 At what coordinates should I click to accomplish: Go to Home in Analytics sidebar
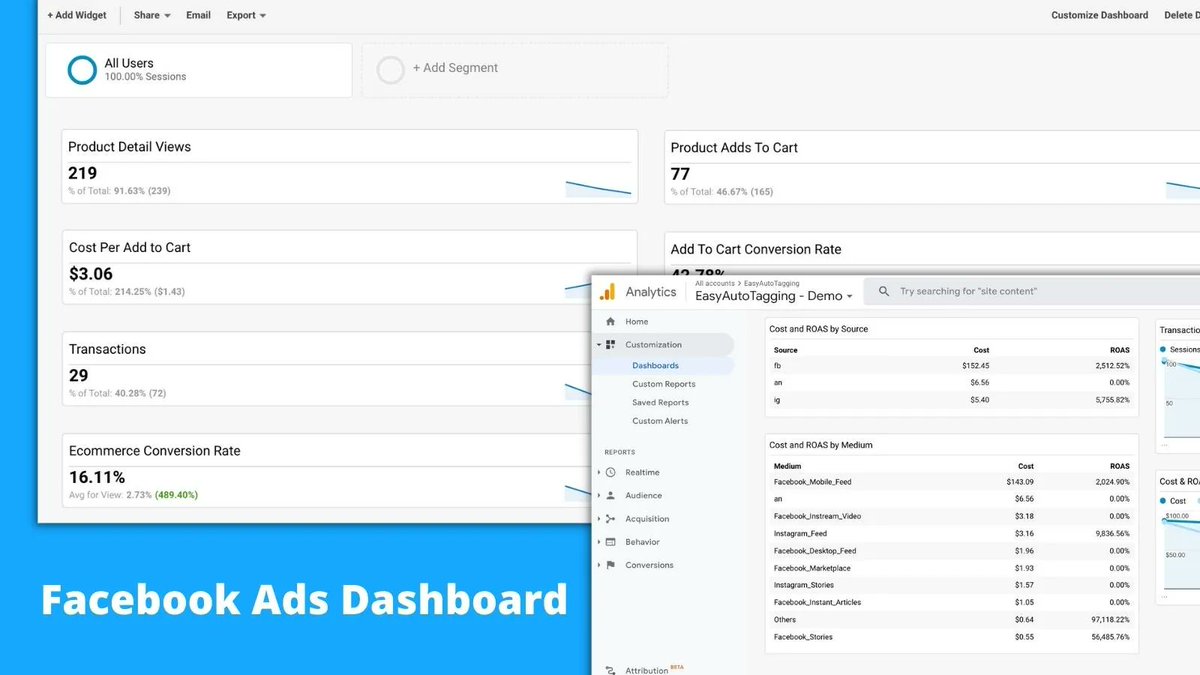pos(636,322)
